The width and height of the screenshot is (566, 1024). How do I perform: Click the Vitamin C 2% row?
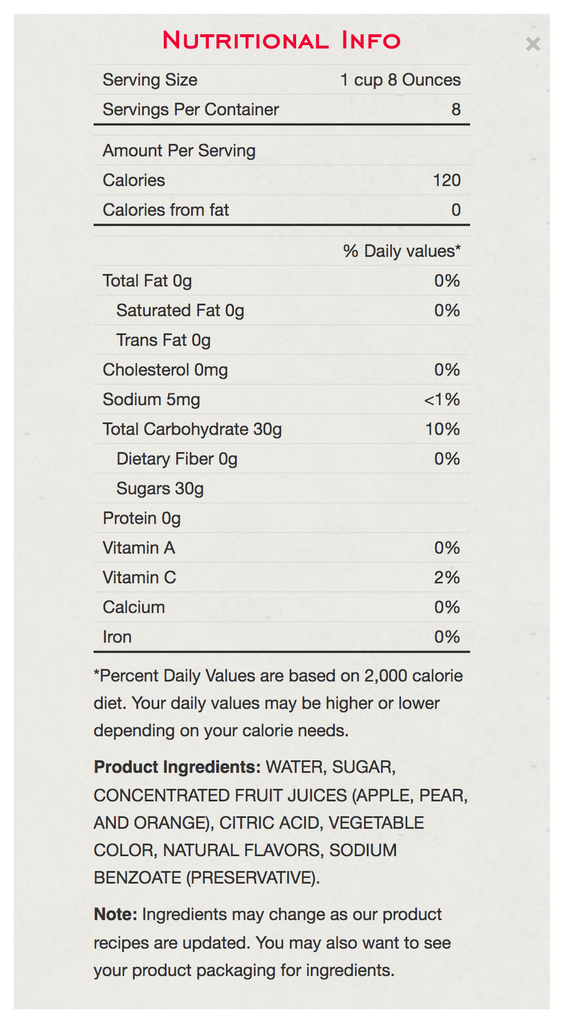pos(281,578)
